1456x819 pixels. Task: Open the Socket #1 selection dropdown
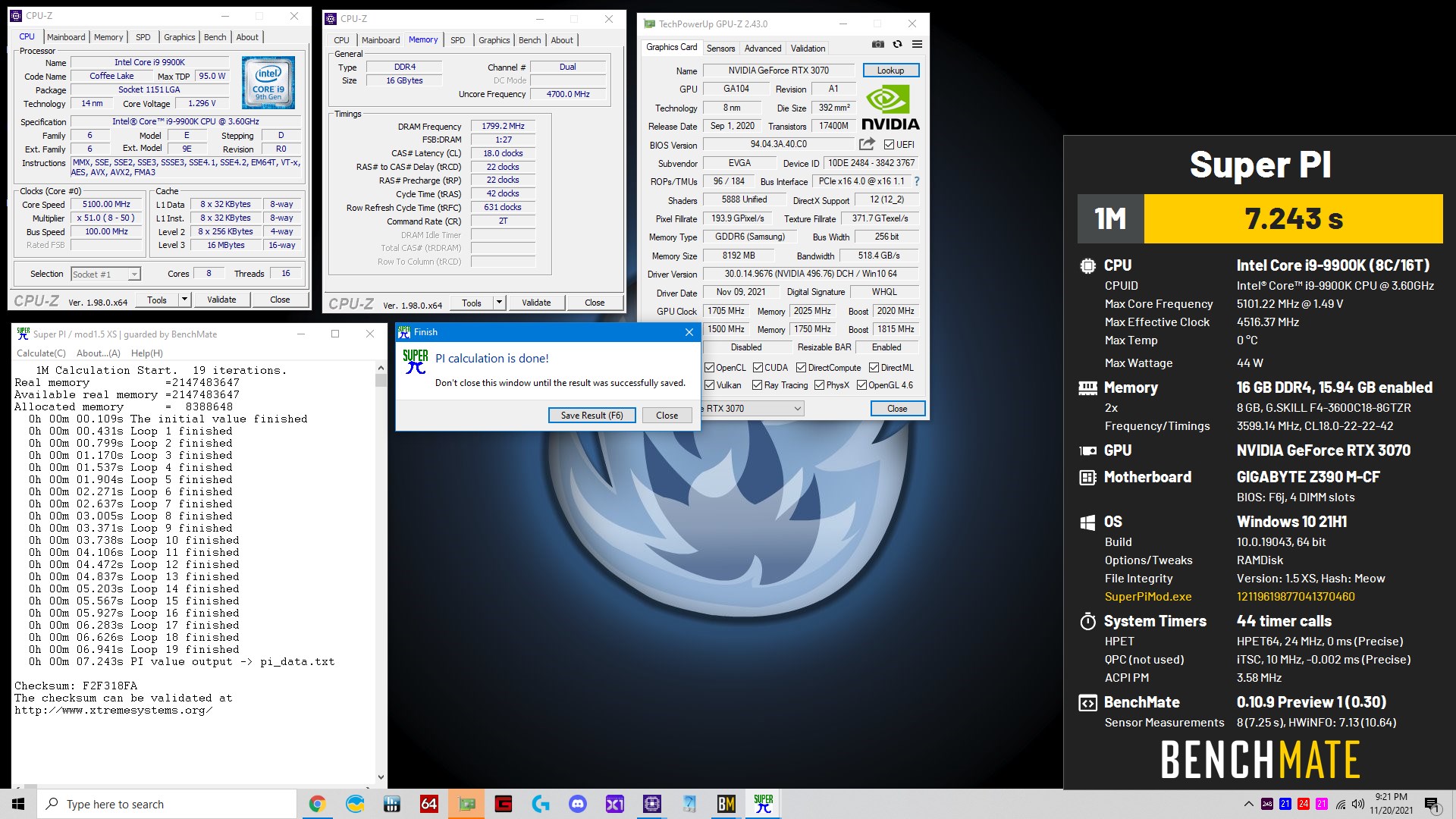tap(105, 275)
